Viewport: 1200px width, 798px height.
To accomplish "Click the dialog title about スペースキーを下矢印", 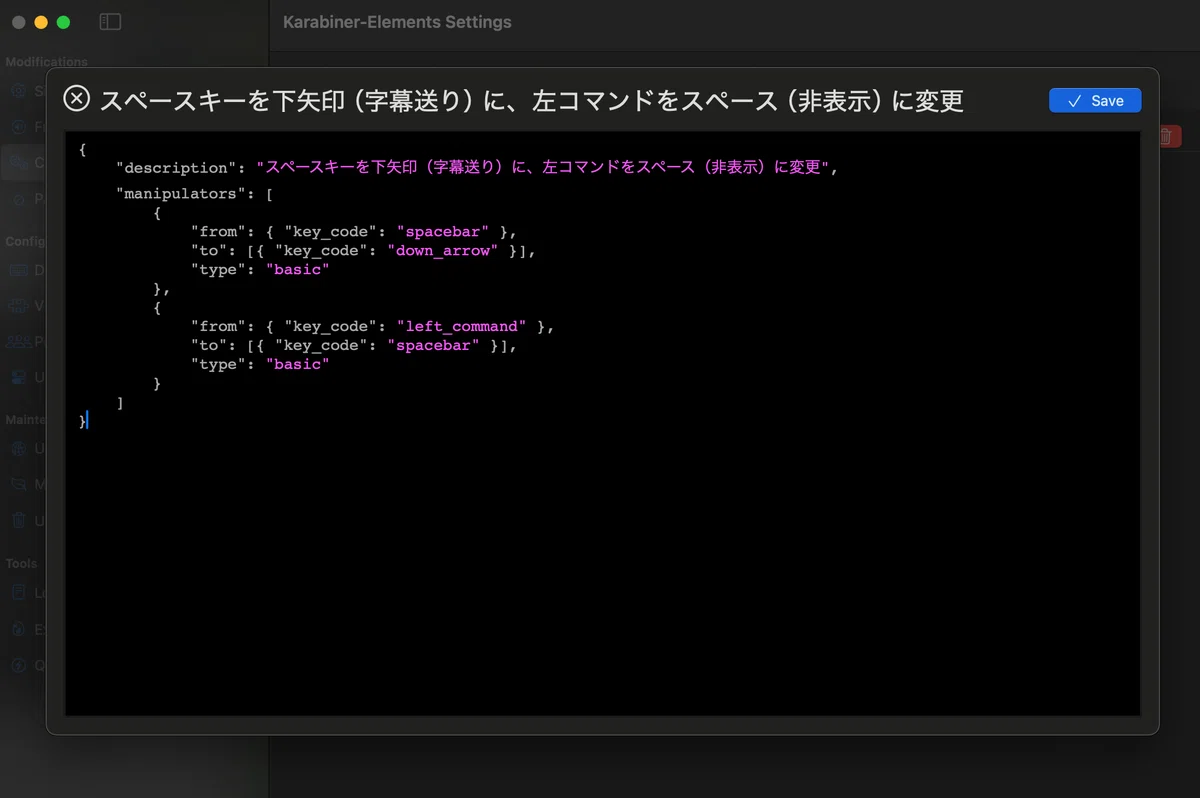I will click(x=531, y=100).
